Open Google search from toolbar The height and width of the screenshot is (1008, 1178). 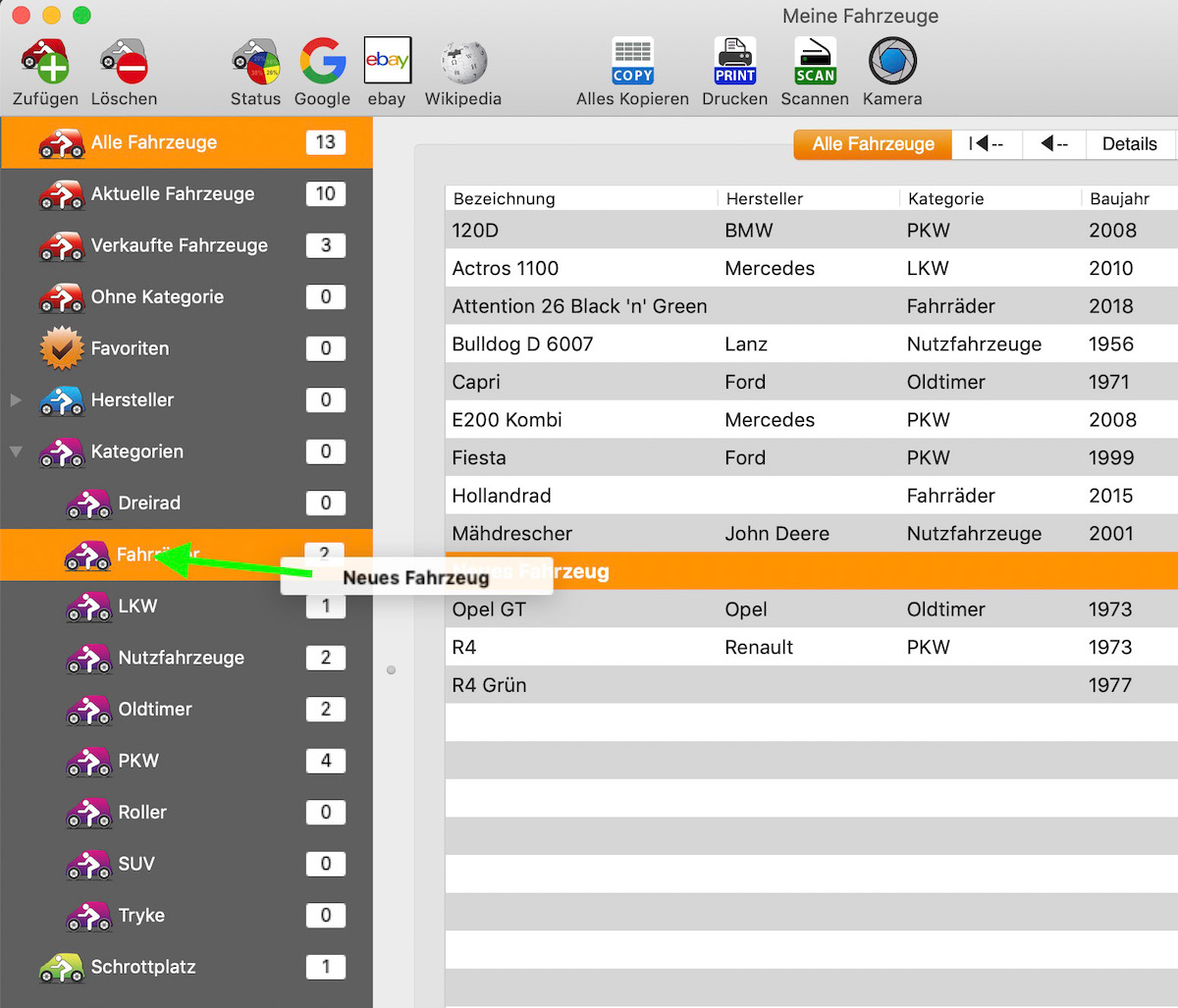point(322,61)
